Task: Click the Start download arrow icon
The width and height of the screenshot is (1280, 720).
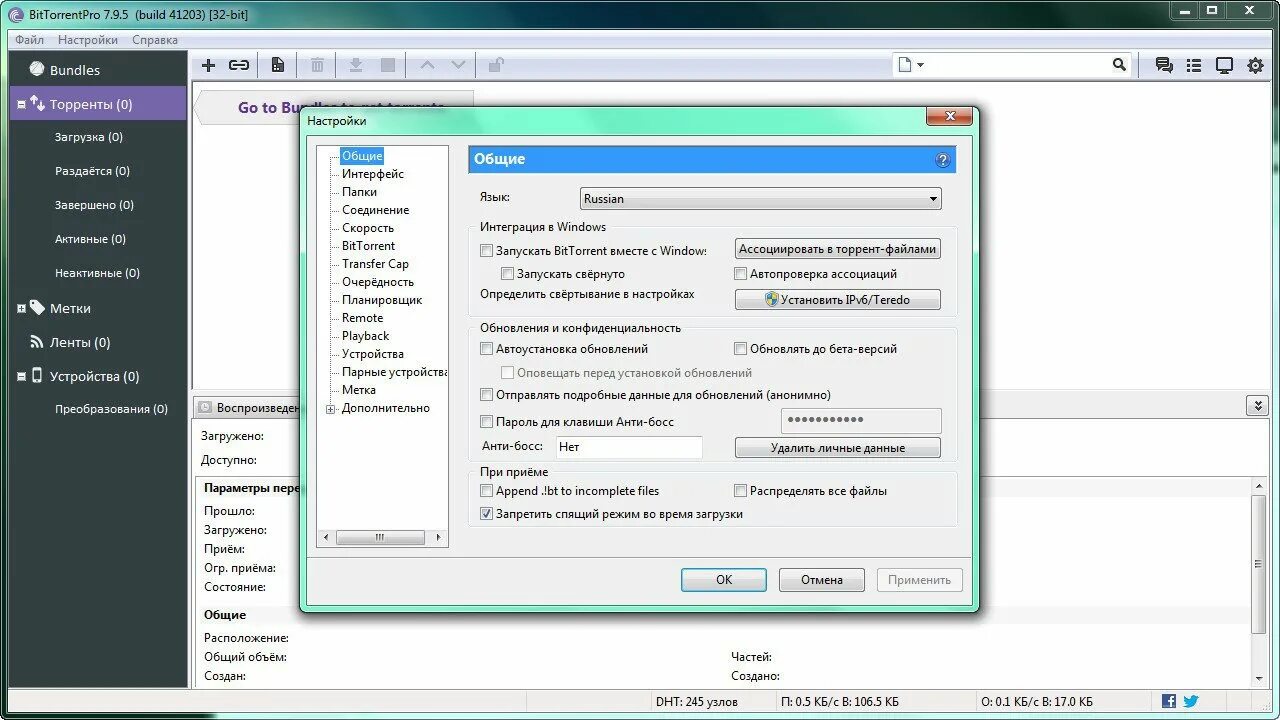Action: 355,65
